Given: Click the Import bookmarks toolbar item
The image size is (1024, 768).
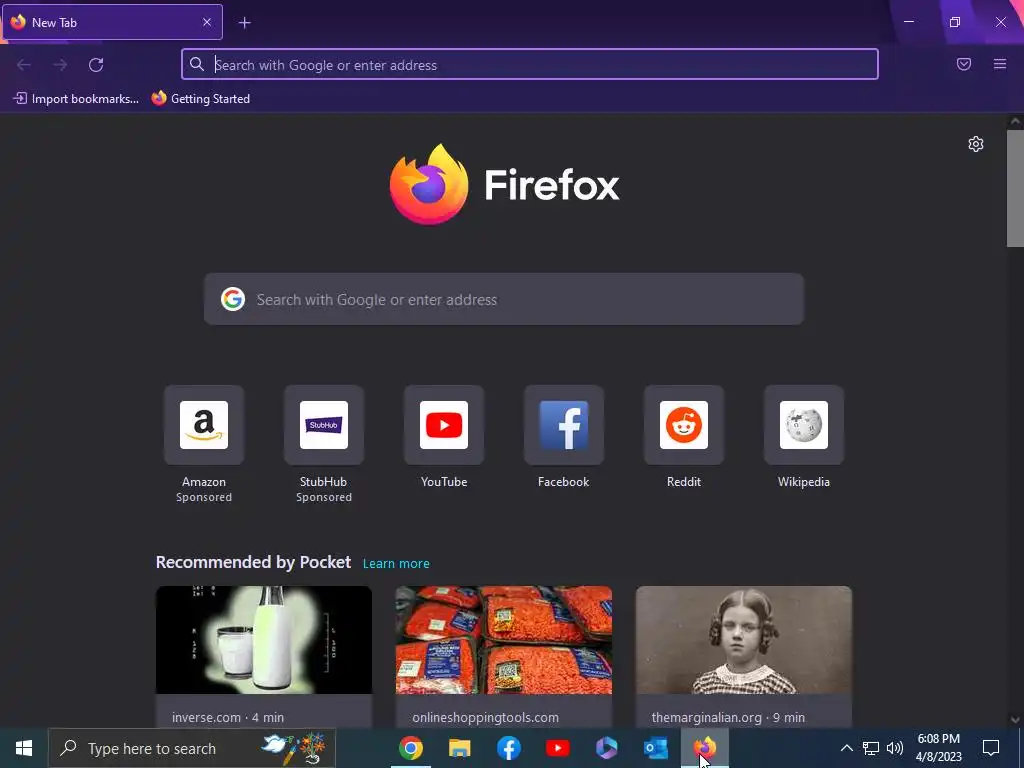Looking at the screenshot, I should click(x=76, y=99).
